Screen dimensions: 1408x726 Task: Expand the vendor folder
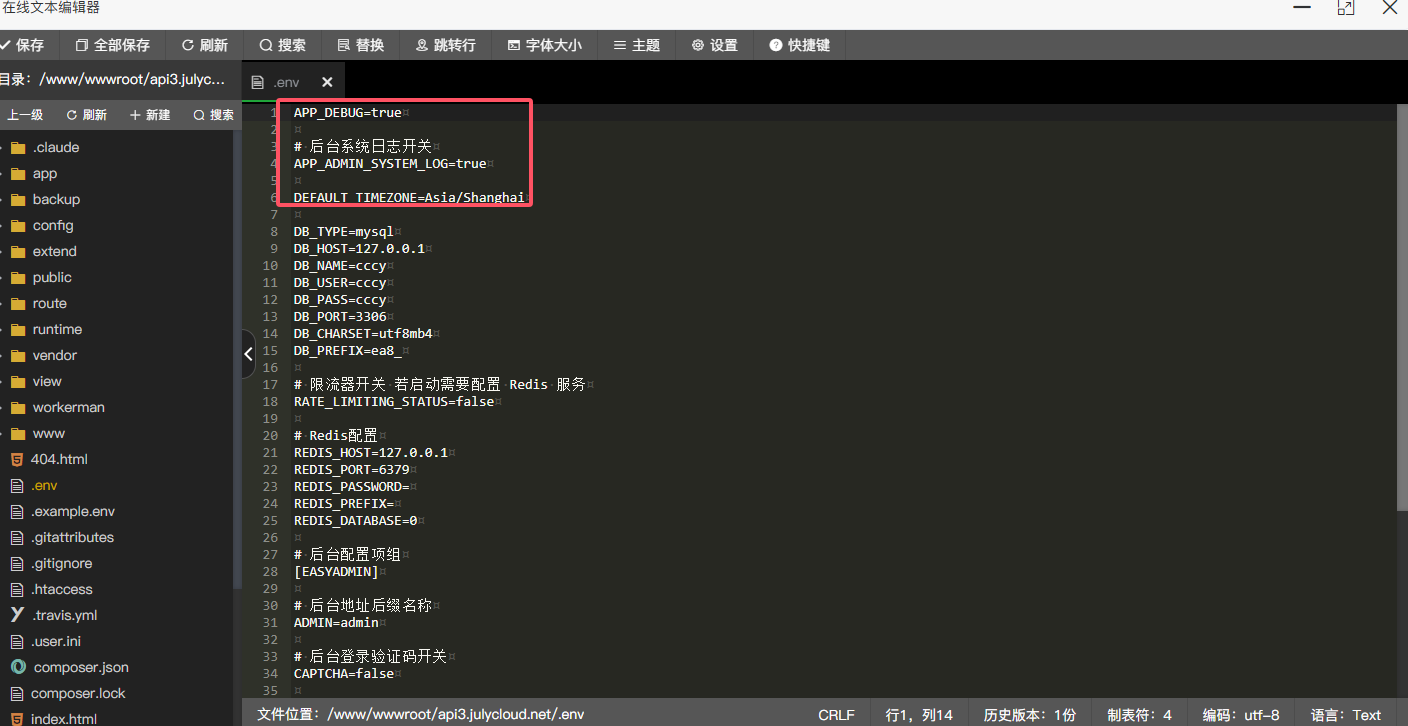click(x=54, y=355)
